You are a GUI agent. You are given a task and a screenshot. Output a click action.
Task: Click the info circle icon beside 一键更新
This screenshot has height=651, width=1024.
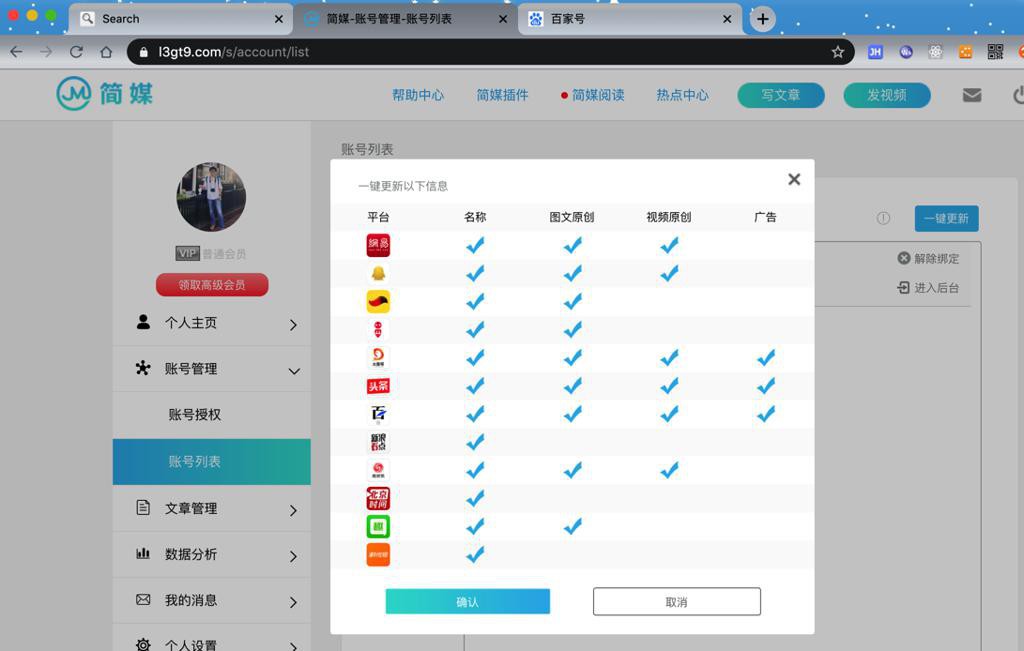pos(883,218)
